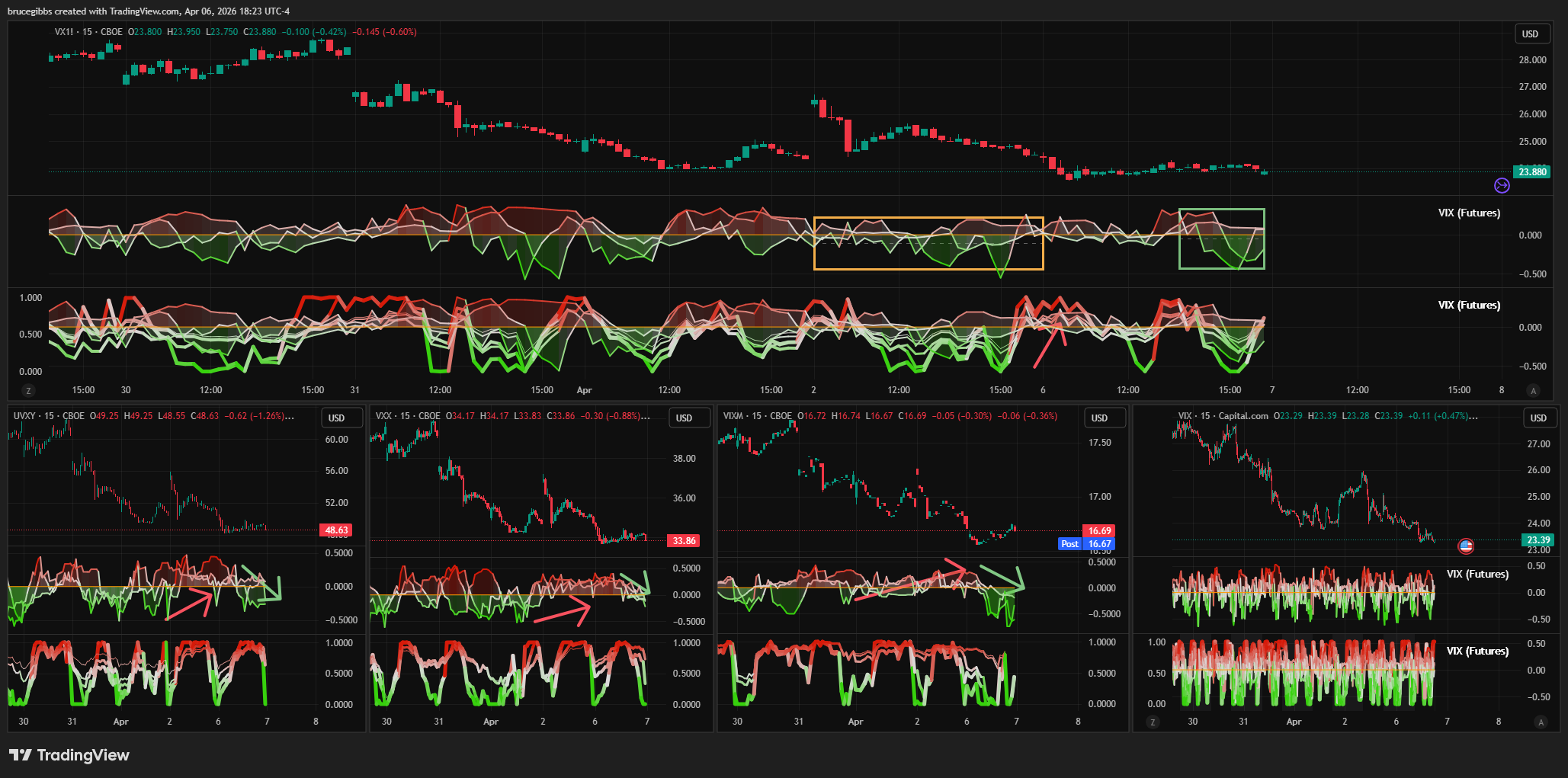
Task: Open USD currency dropdown on UVXY chart
Action: [336, 418]
